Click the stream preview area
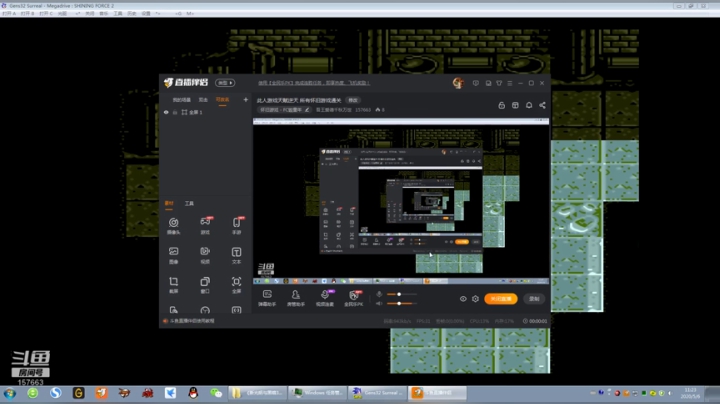Viewport: 720px width, 404px height. pos(401,201)
